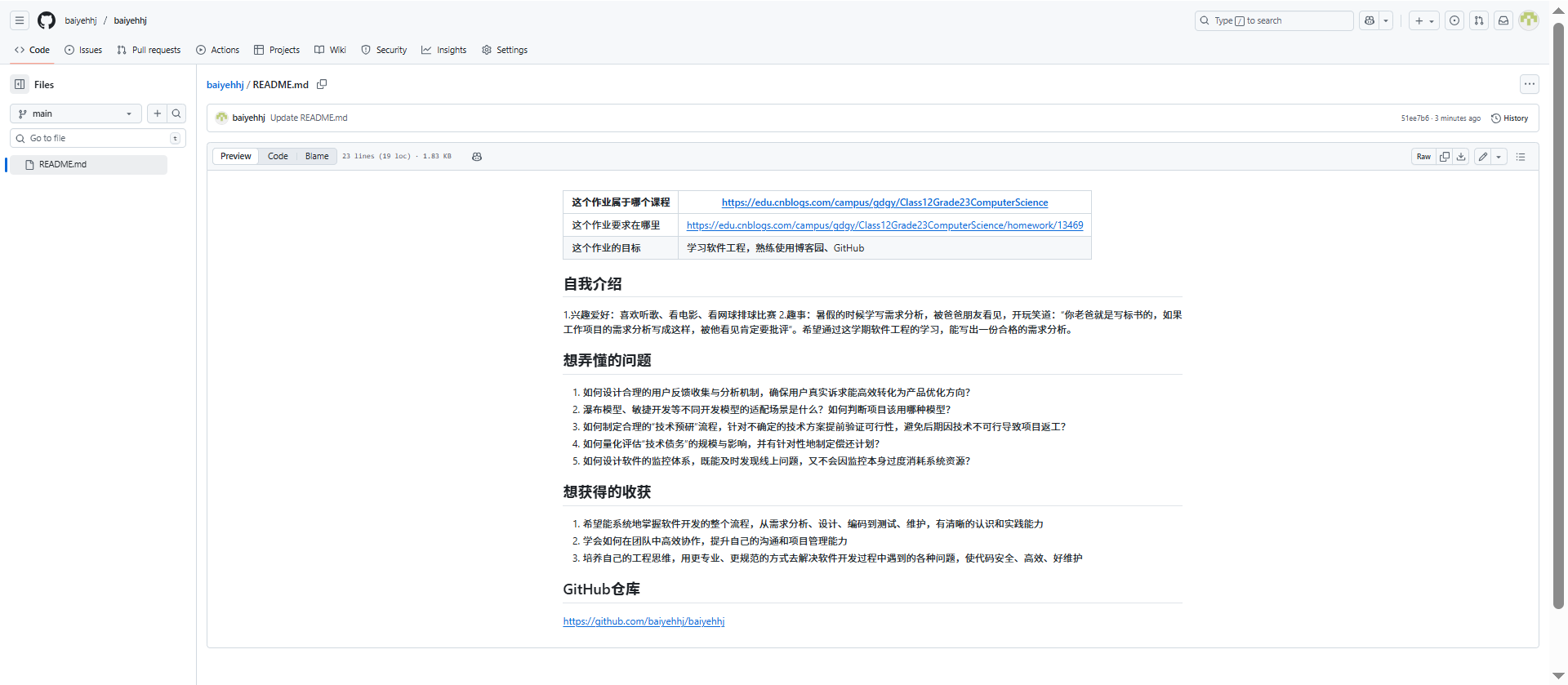
Task: Click the '23 lines (19 loc) · 1.83 KB' text
Action: coord(397,157)
